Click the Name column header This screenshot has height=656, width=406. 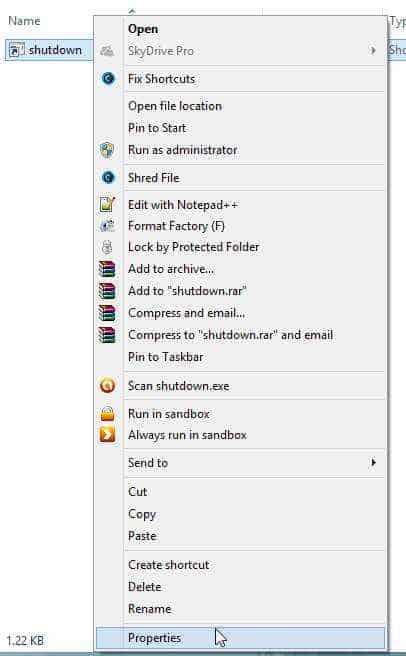tap(24, 21)
